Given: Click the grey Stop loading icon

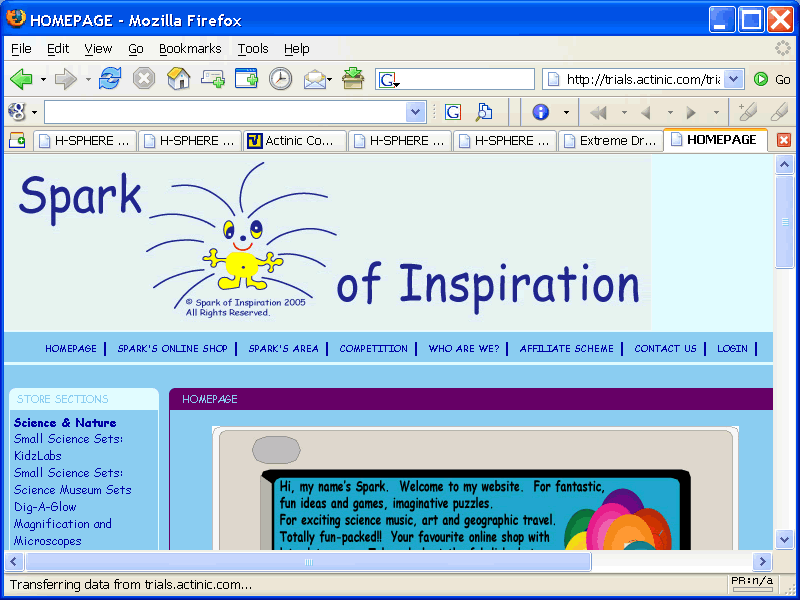Looking at the screenshot, I should (144, 79).
